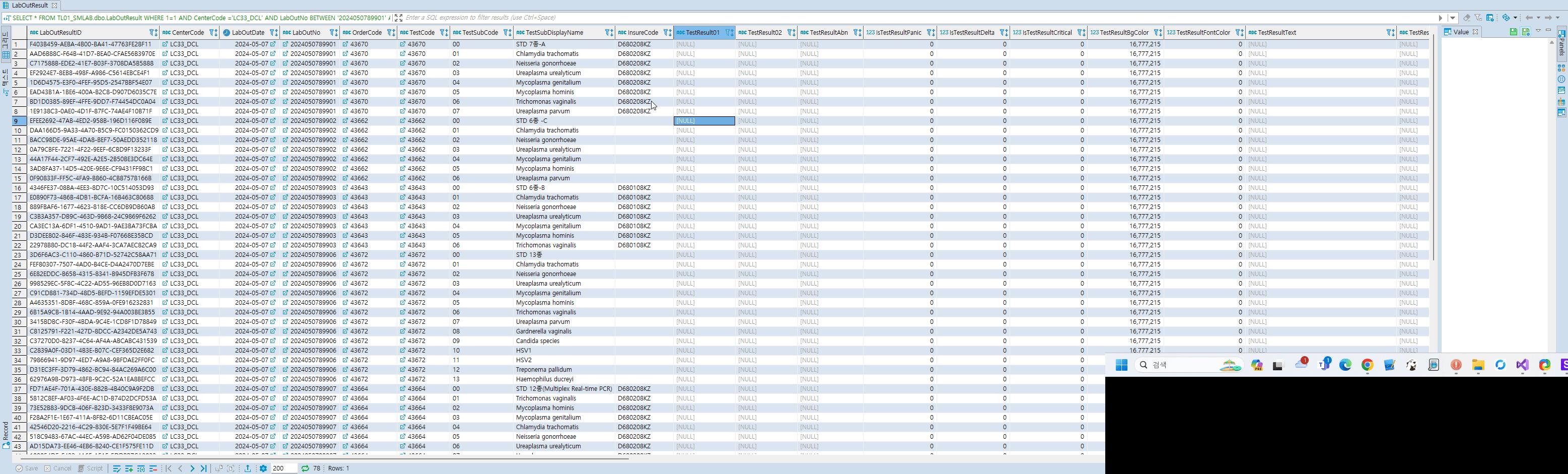
Task: Toggle auto-save value option in Value panel
Action: [1525, 32]
